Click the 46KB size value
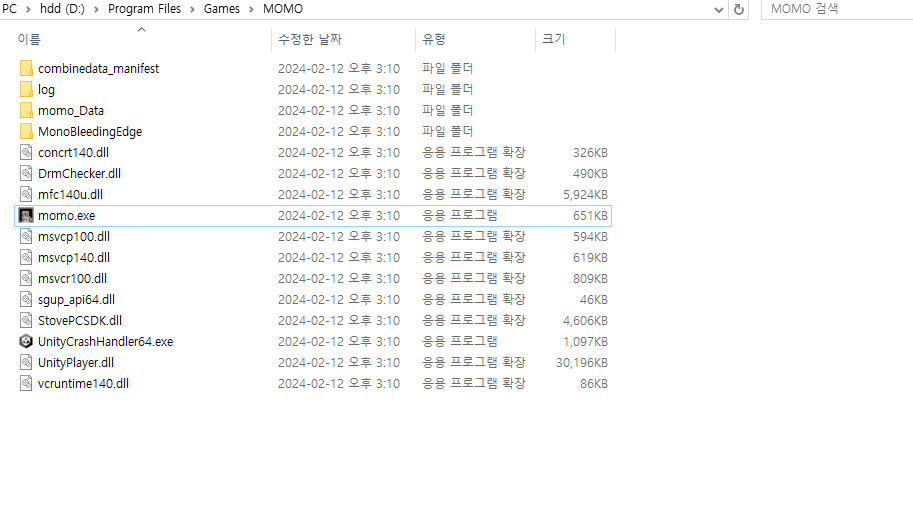Viewport: 913px width, 516px height. point(594,299)
